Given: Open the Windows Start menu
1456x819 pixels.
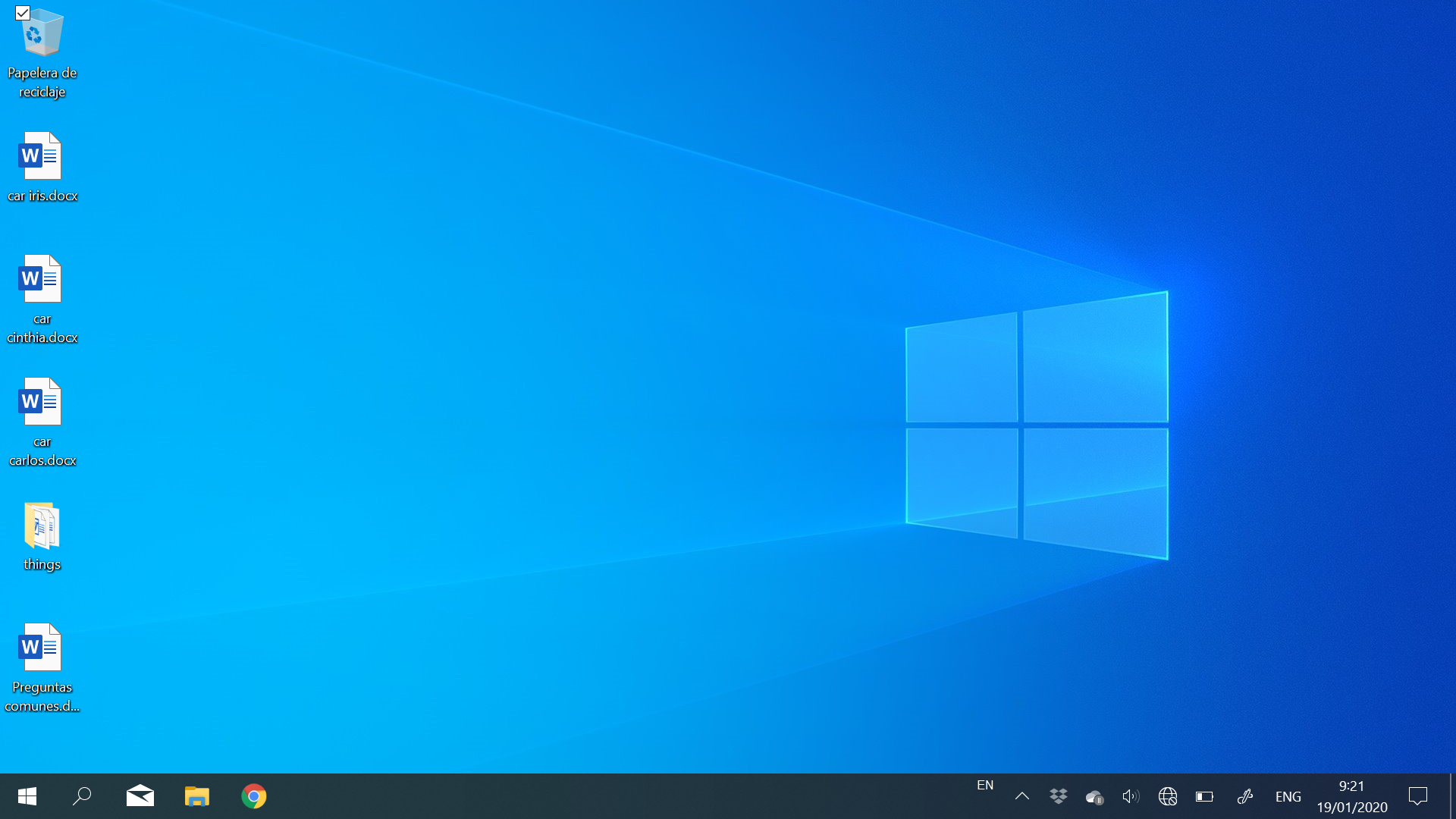Looking at the screenshot, I should (x=27, y=796).
